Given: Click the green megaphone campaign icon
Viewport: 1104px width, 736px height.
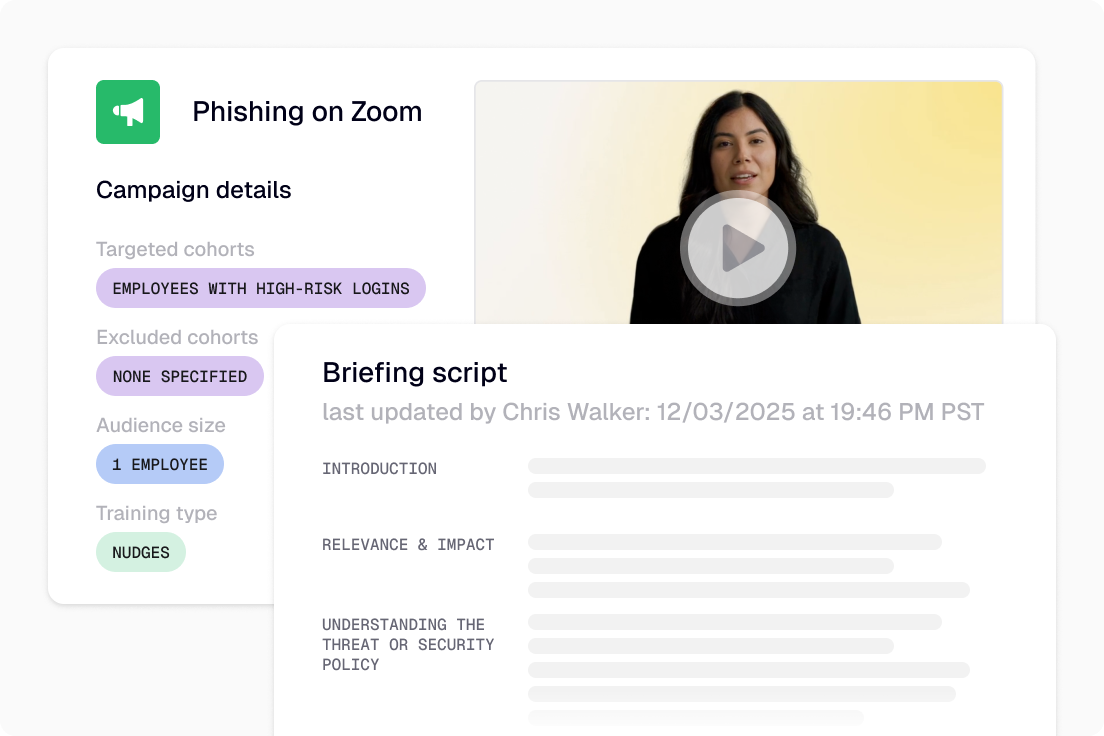Looking at the screenshot, I should pos(127,112).
